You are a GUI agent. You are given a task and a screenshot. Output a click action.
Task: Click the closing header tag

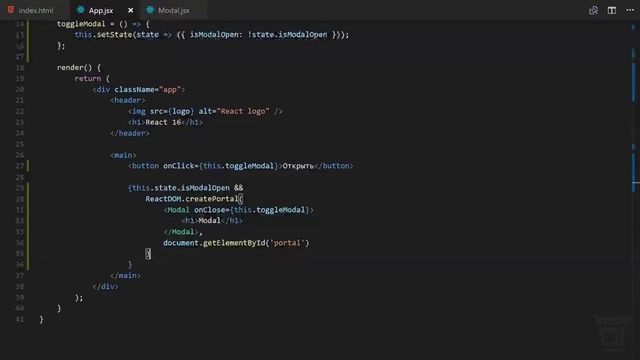tap(130, 133)
